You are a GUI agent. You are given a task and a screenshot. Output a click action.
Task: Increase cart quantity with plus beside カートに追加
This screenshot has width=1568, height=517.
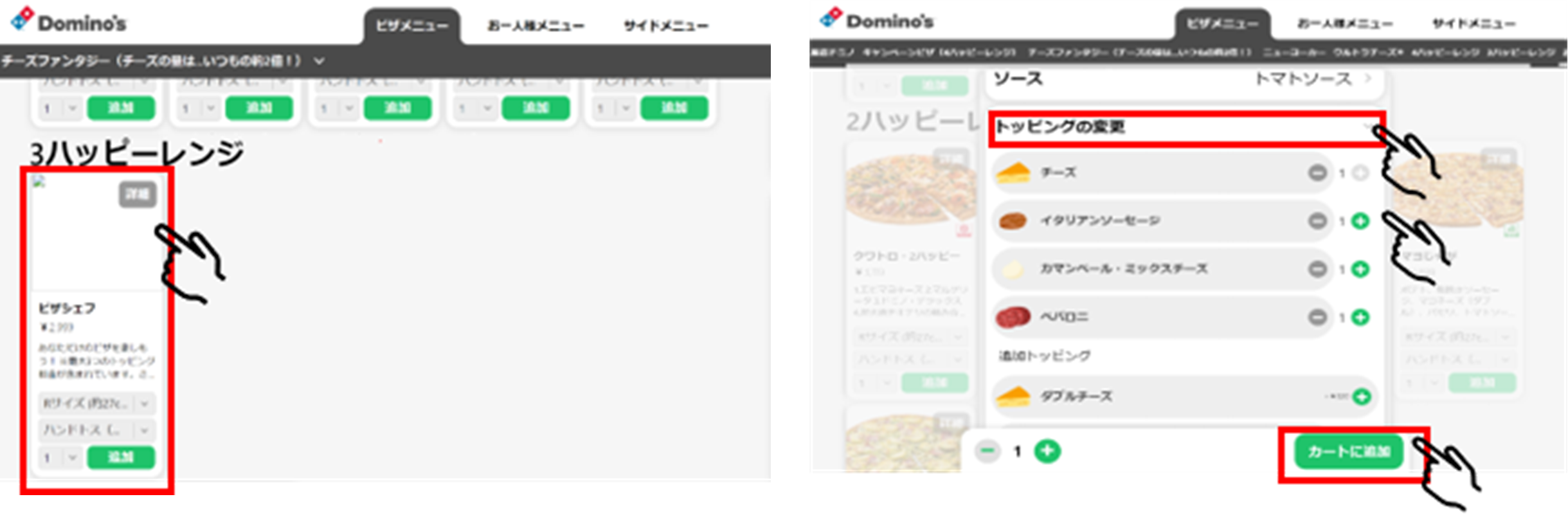tap(1047, 451)
